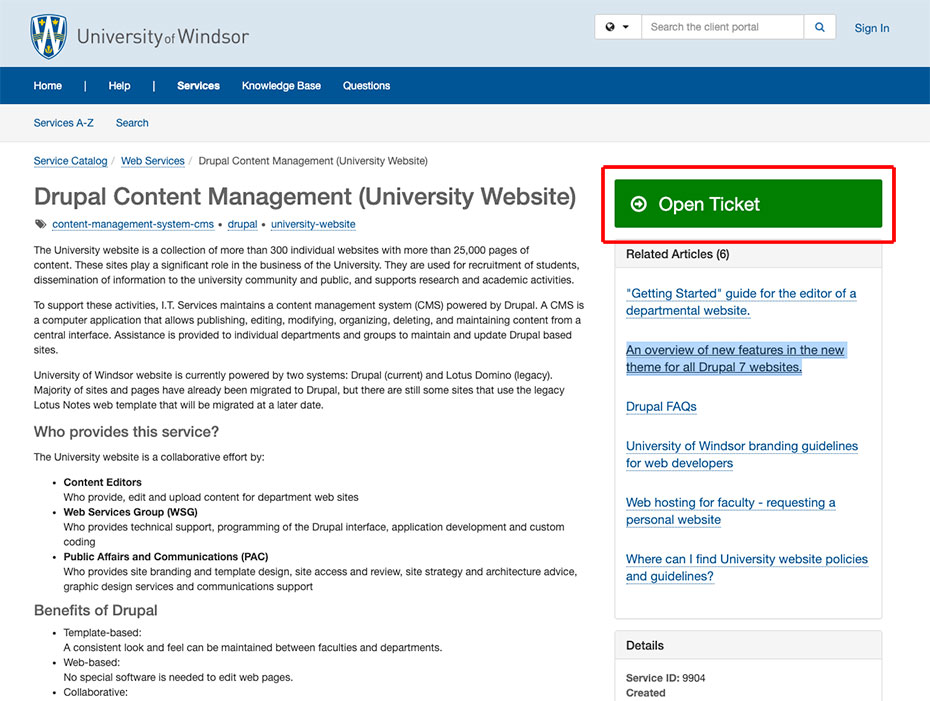Click the University of Windsor shield logo

49,37
